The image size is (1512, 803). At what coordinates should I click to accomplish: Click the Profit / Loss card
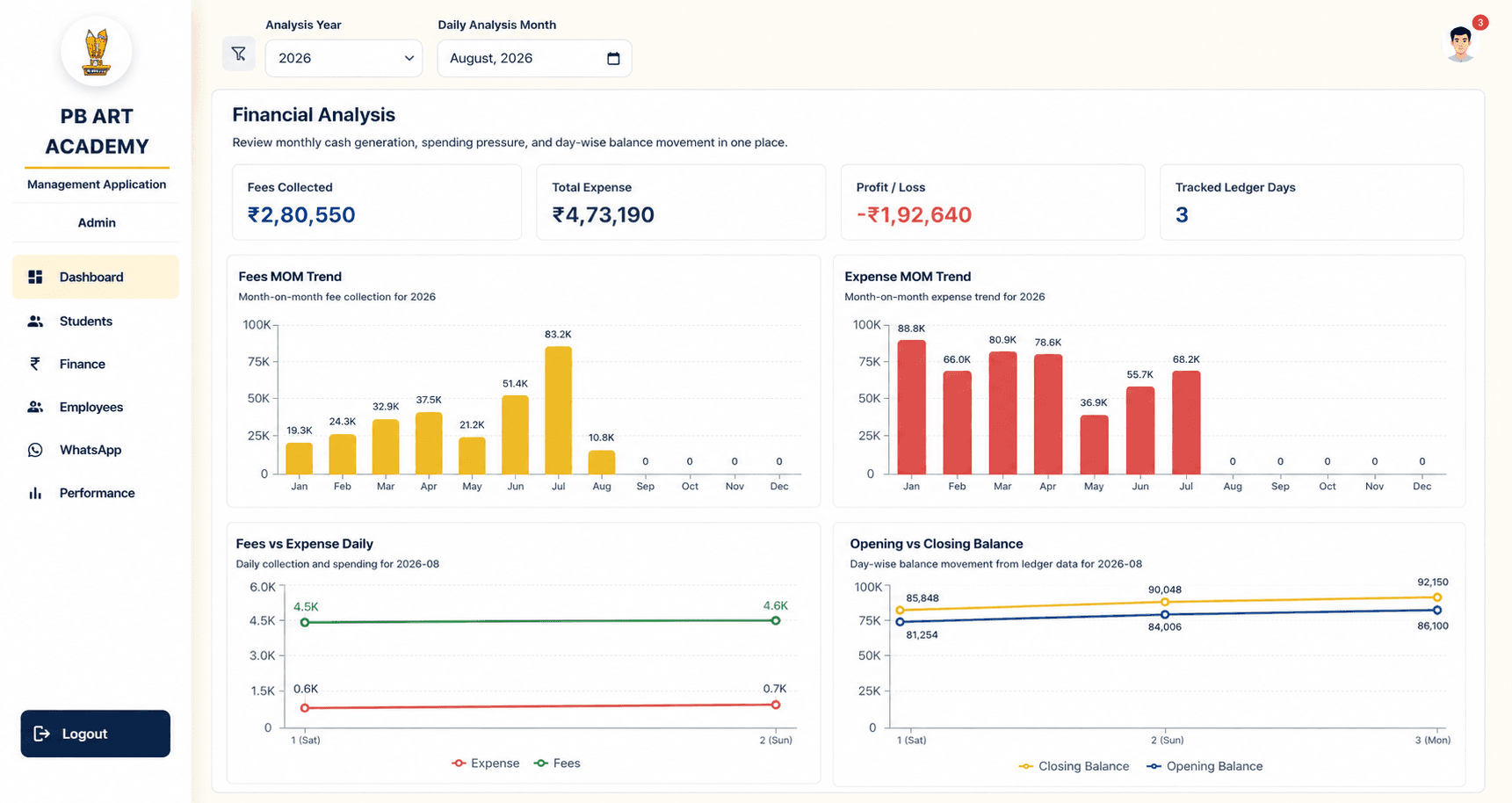click(x=993, y=202)
